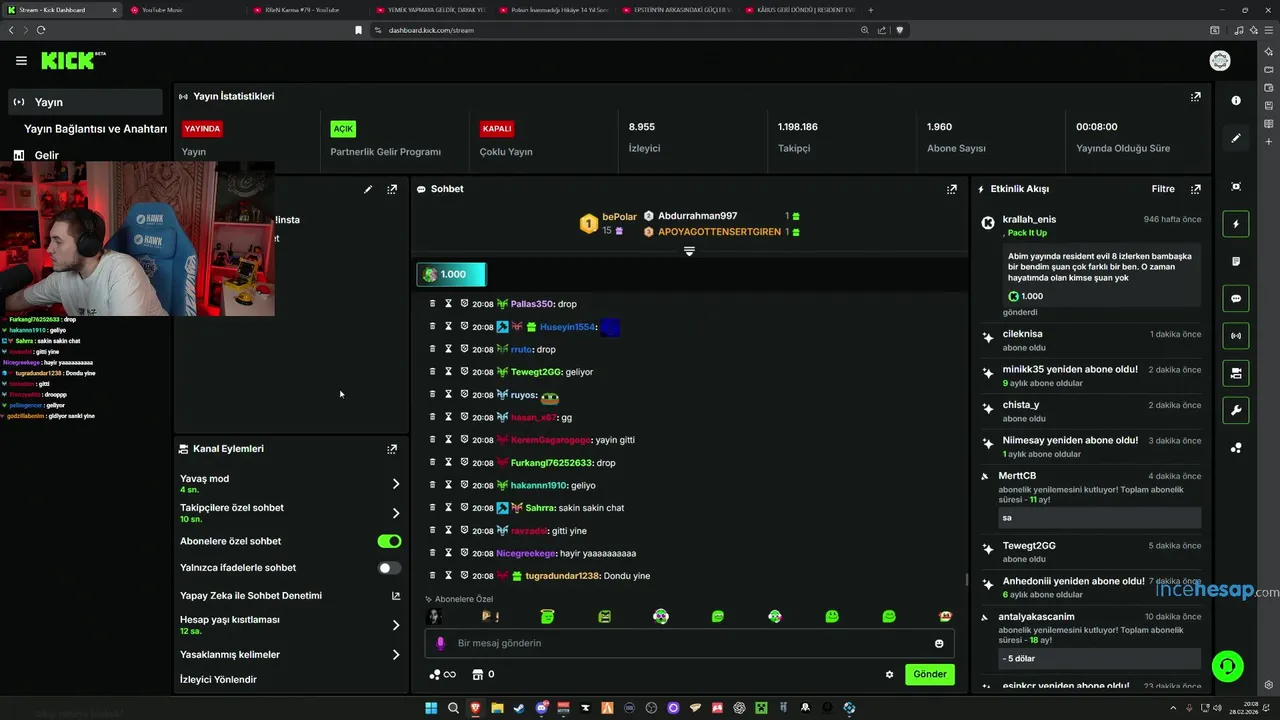Image resolution: width=1280 pixels, height=720 pixels.
Task: Click in Bir mesaj gönderin input field
Action: tap(690, 643)
